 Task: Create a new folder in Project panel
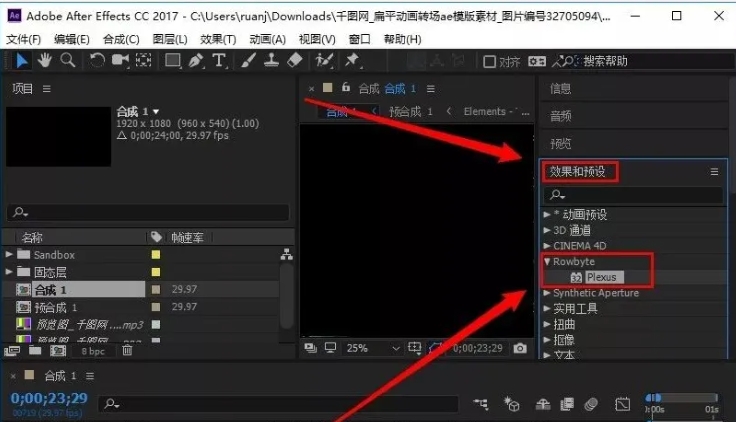(x=35, y=350)
